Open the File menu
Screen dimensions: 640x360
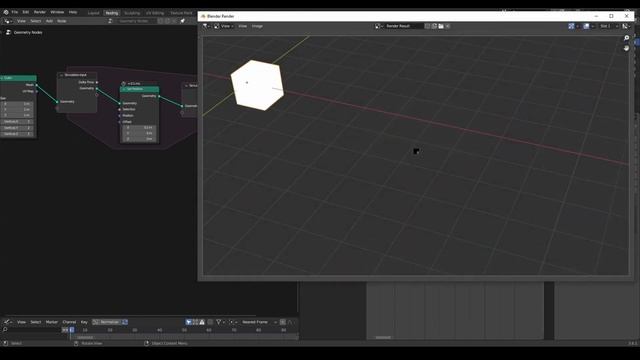(15, 12)
